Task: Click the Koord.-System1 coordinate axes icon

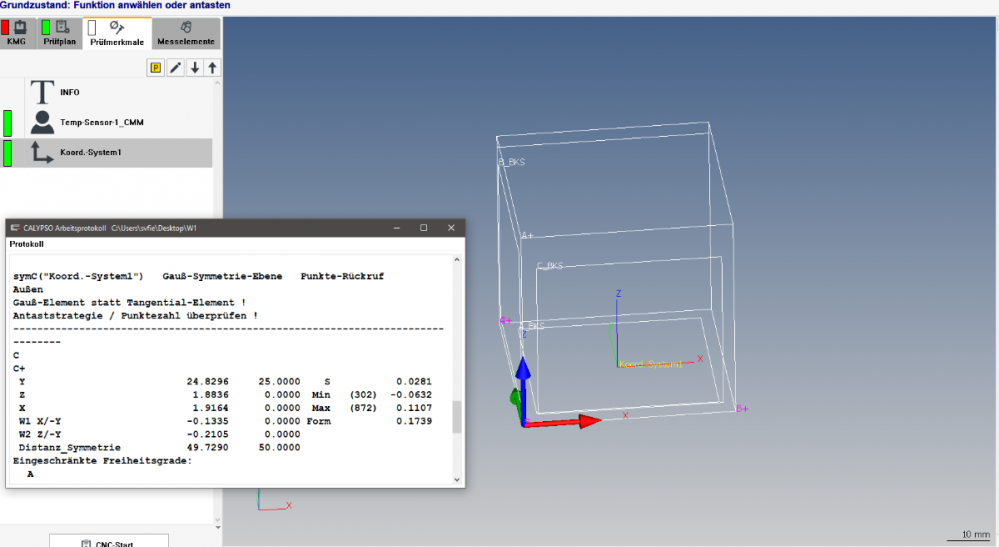Action: click(42, 152)
